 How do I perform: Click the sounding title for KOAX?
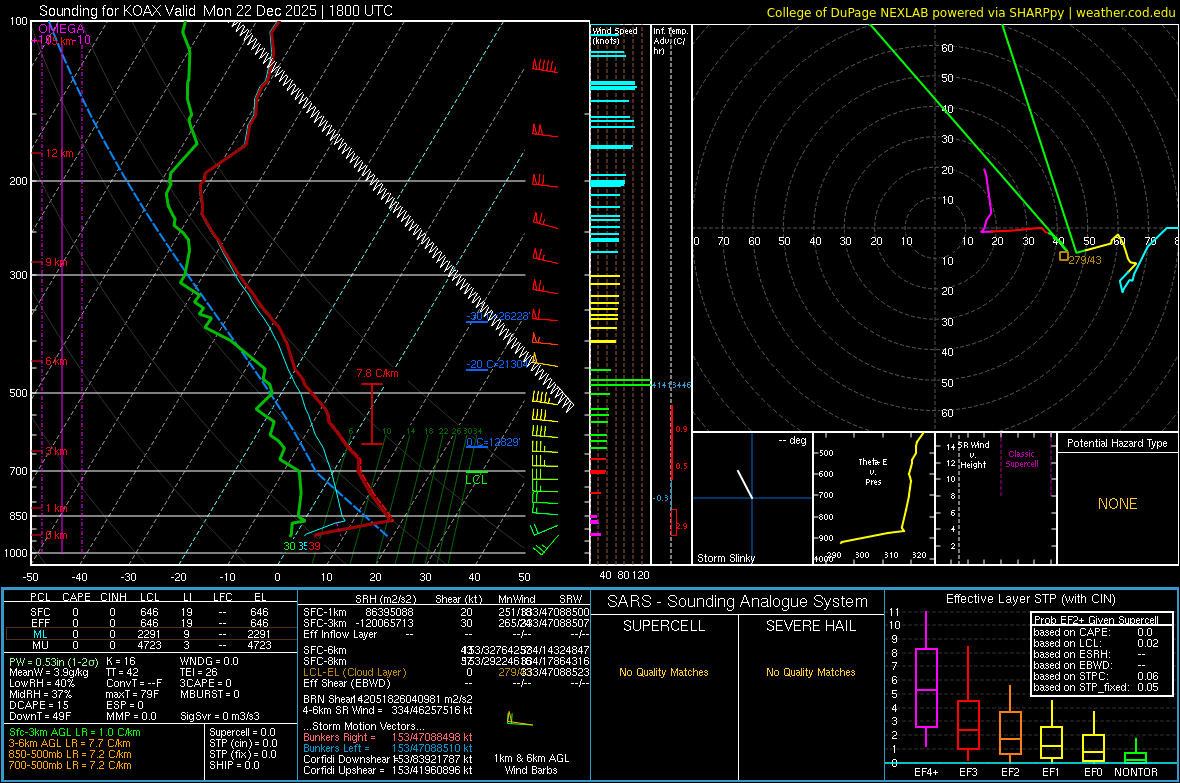(x=215, y=11)
